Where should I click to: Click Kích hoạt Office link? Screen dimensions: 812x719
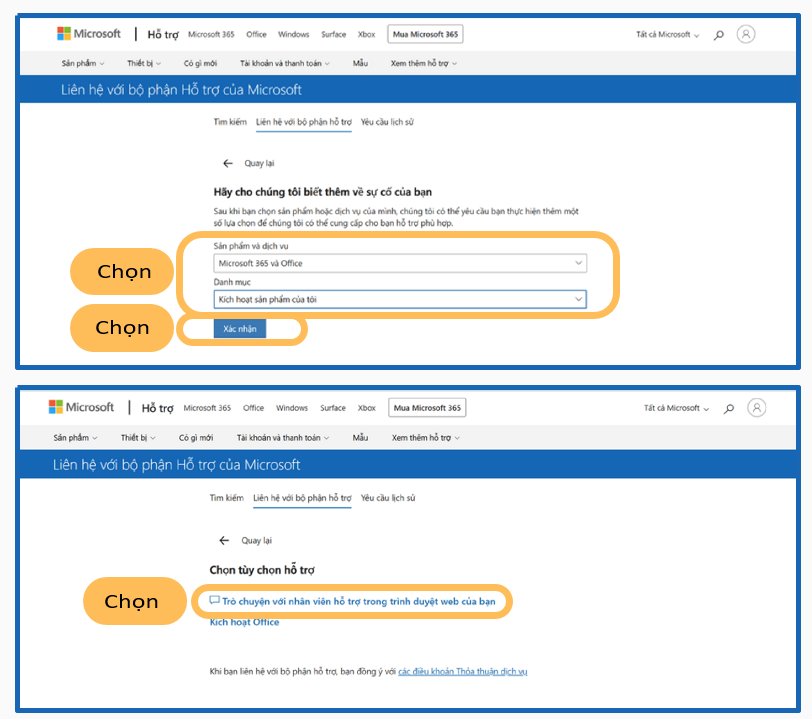(244, 622)
